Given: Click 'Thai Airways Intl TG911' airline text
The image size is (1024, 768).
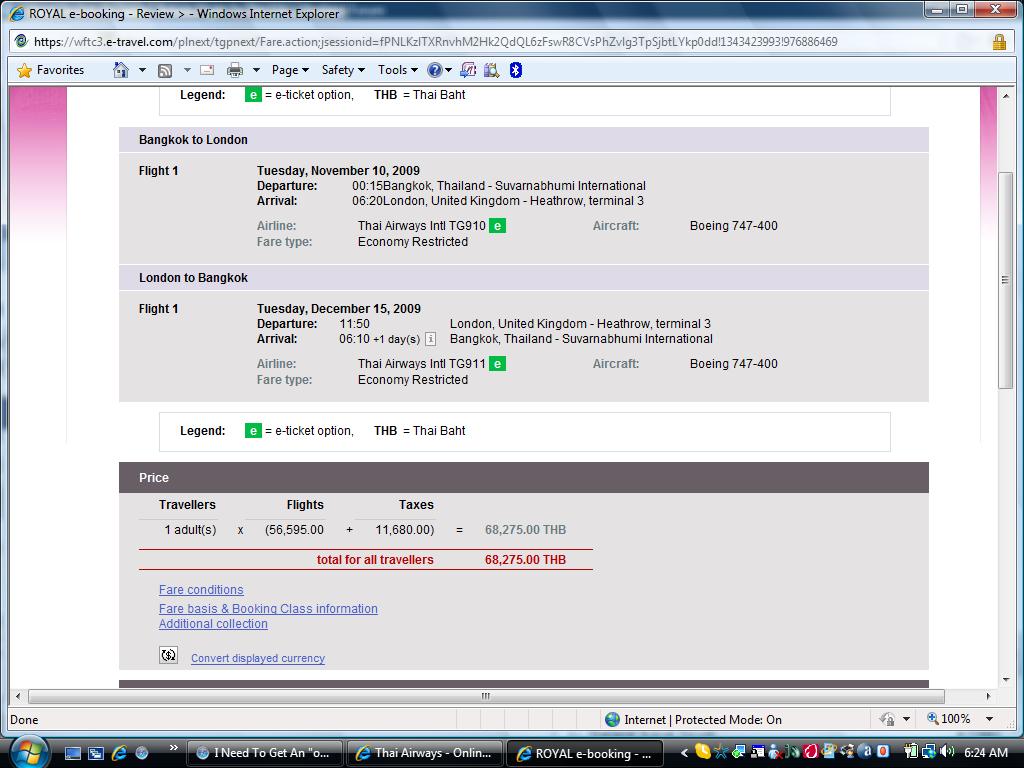Looking at the screenshot, I should click(x=421, y=364).
